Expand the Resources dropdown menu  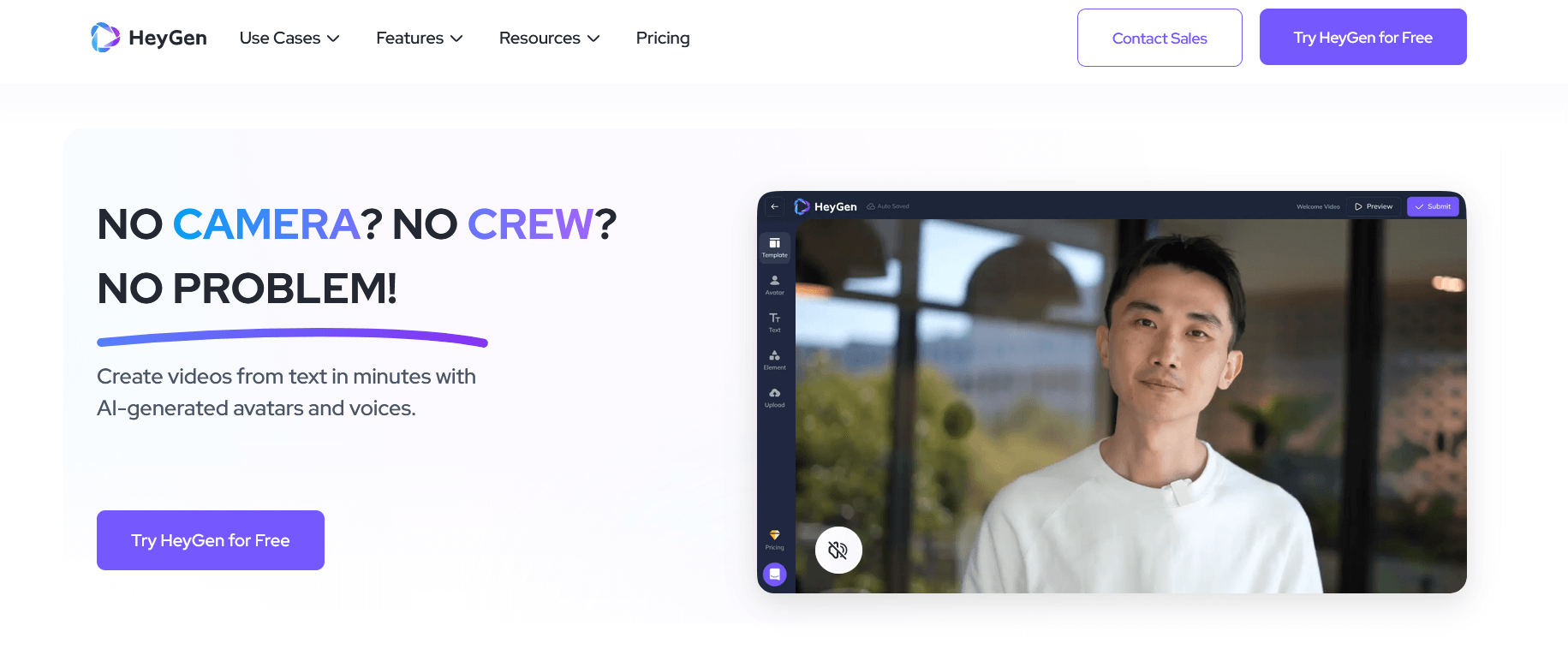click(x=549, y=38)
